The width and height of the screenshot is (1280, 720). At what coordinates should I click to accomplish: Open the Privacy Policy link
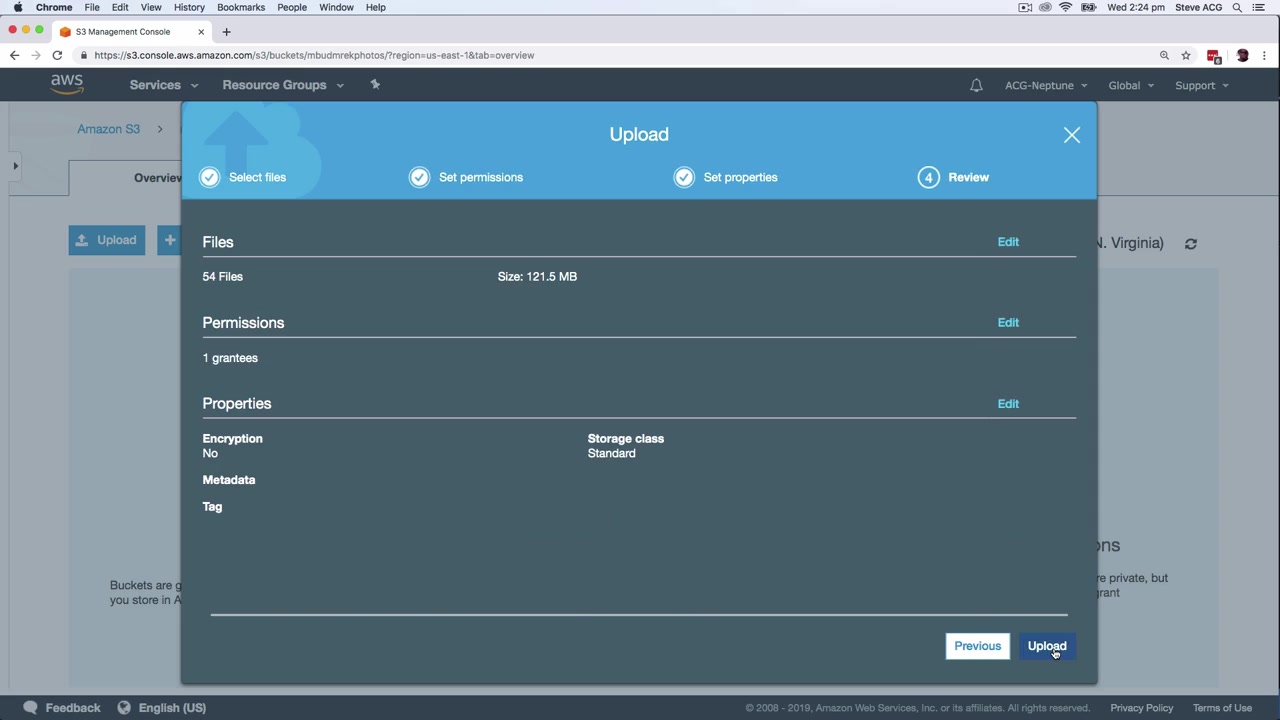(1142, 708)
